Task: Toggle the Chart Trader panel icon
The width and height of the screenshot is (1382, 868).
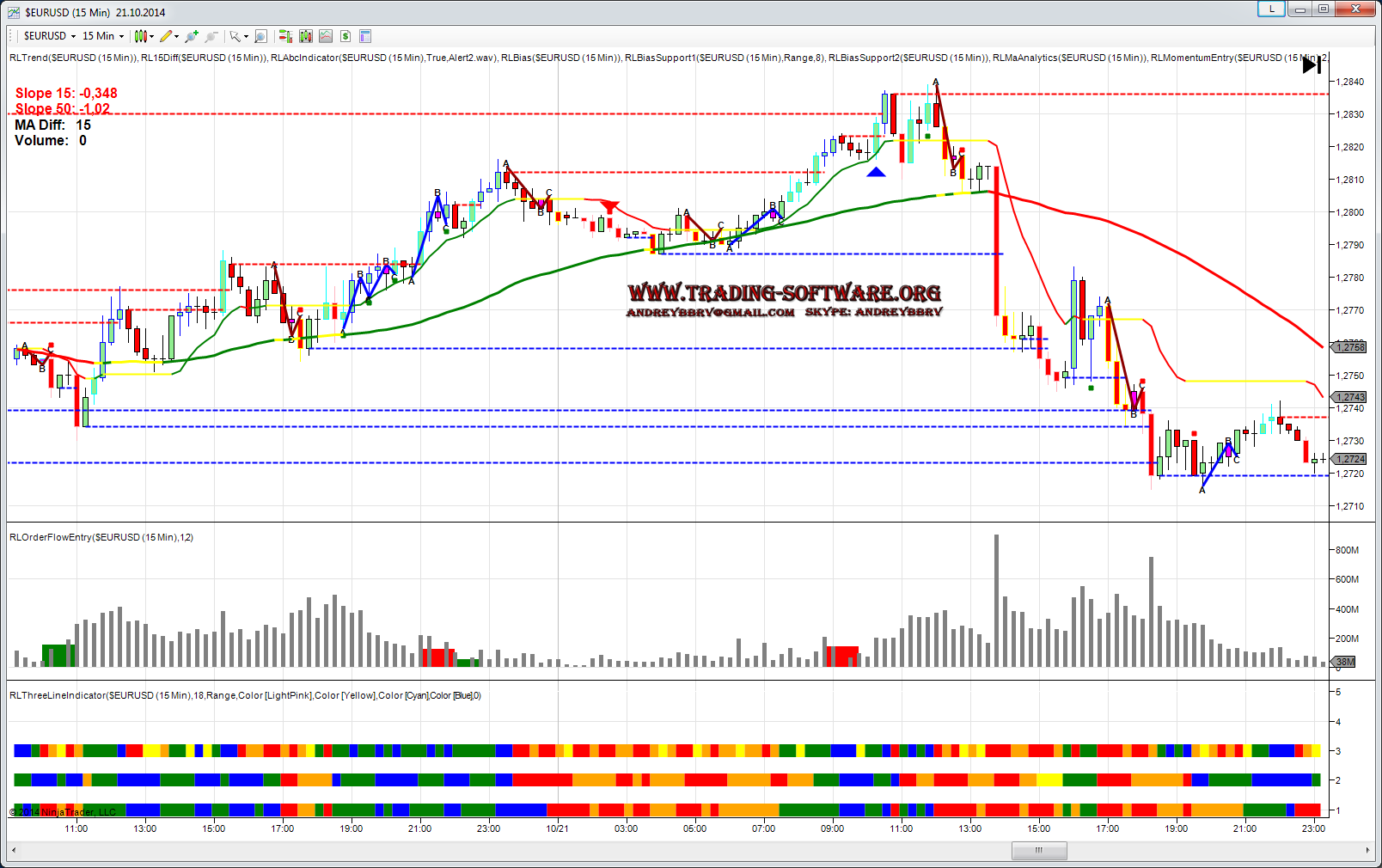Action: pos(285,36)
